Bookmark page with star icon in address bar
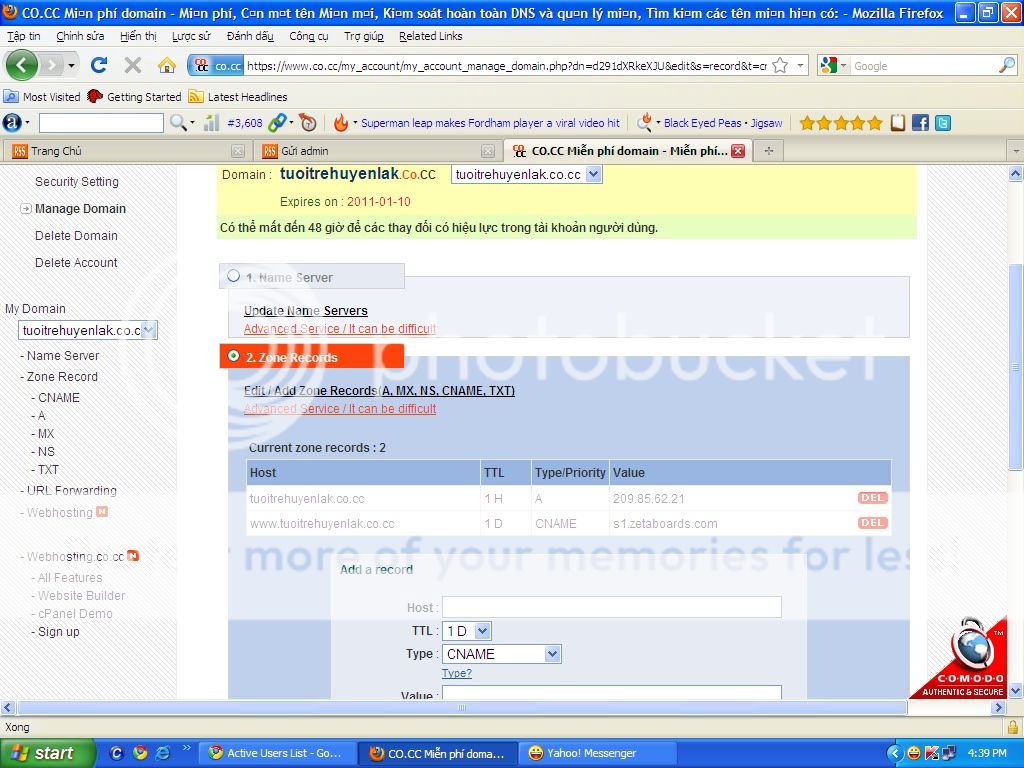This screenshot has height=768, width=1024. pyautogui.click(x=780, y=65)
